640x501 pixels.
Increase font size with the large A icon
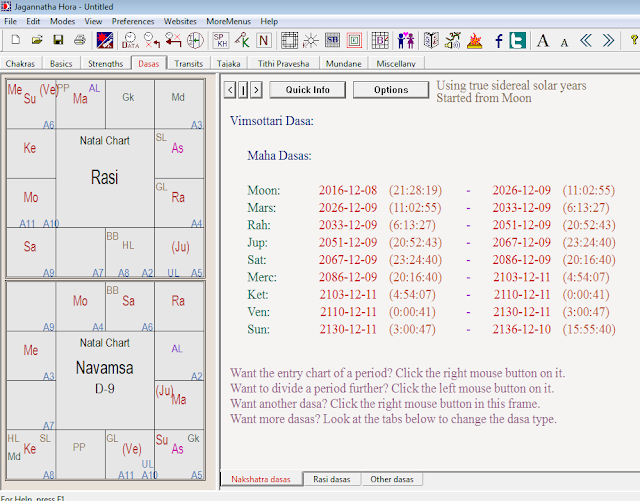pos(543,40)
